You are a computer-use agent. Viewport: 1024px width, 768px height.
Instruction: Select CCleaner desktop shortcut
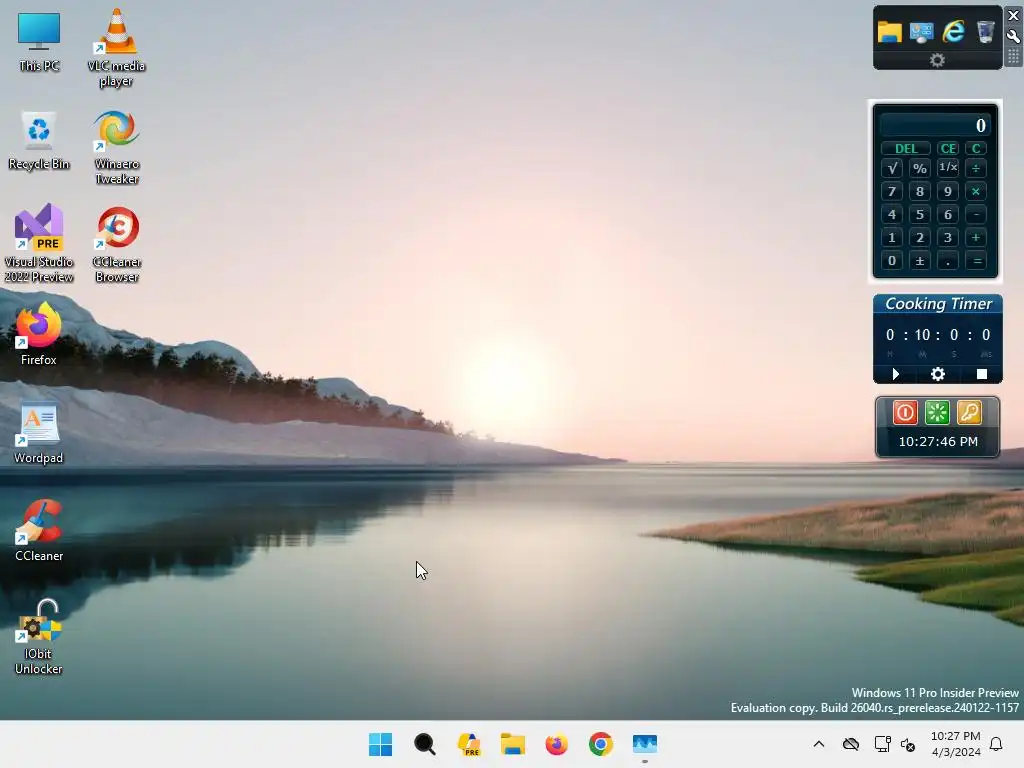(x=39, y=530)
